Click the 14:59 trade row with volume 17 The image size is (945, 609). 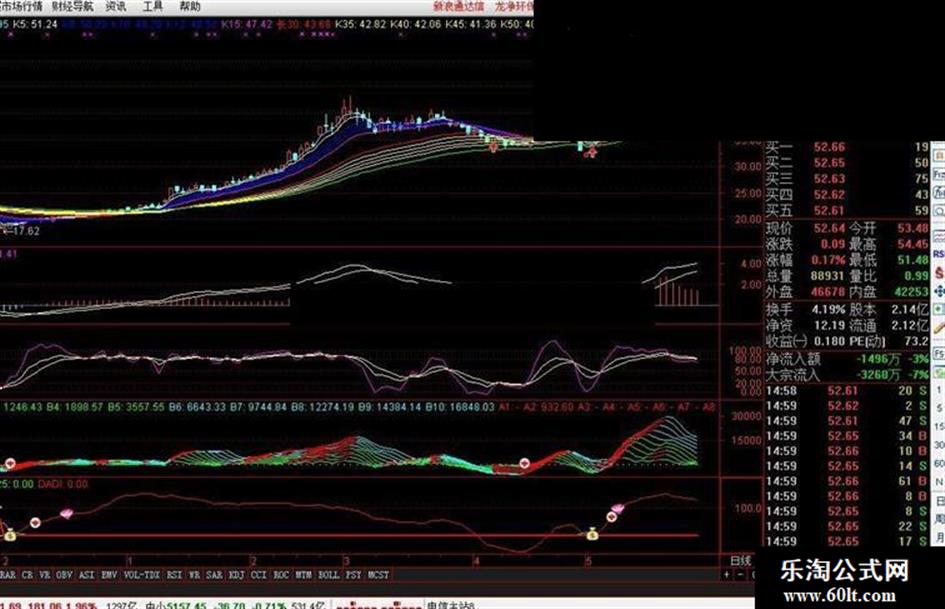[x=847, y=541]
